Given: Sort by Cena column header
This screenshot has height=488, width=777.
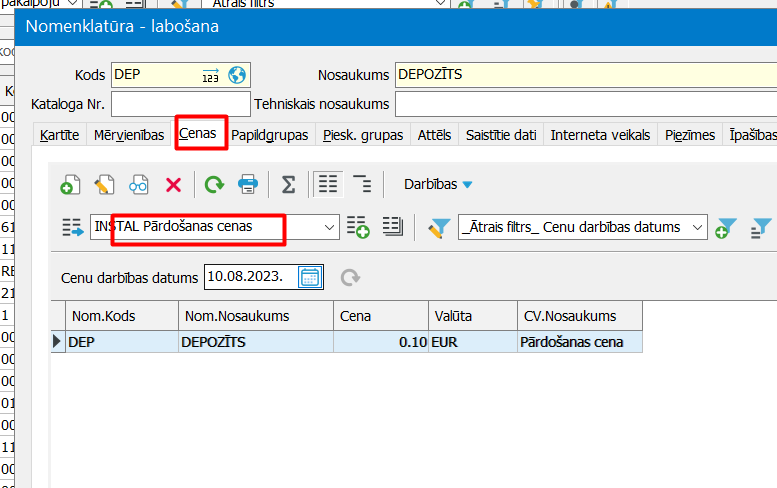Looking at the screenshot, I should [x=381, y=316].
